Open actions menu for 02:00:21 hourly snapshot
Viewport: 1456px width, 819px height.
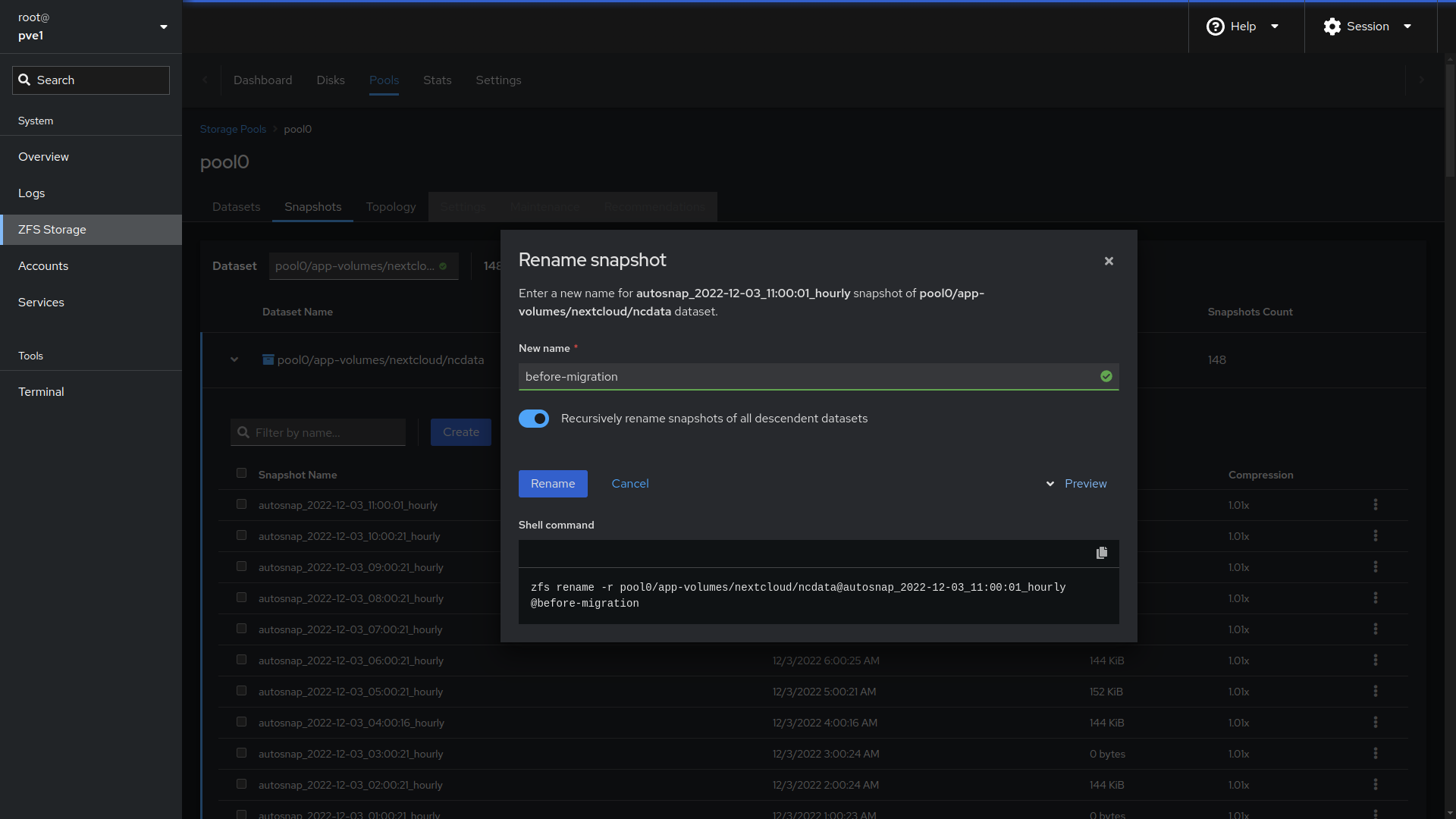(1376, 784)
